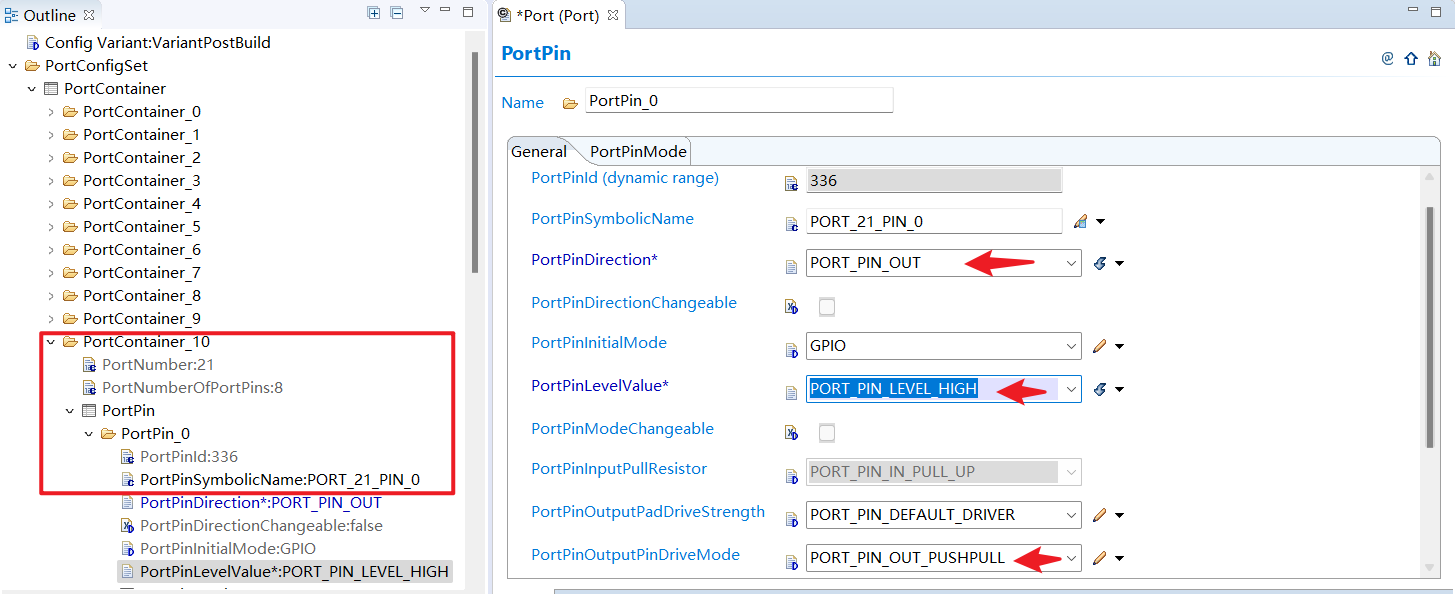Click Collapse All icon in Outline toolbar

click(397, 13)
